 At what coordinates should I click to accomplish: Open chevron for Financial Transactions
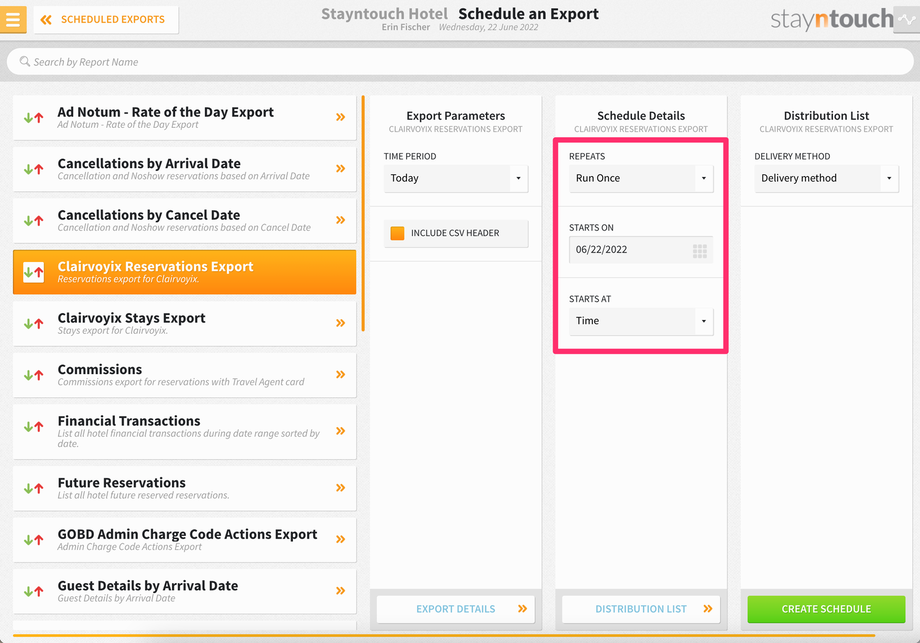click(x=340, y=431)
